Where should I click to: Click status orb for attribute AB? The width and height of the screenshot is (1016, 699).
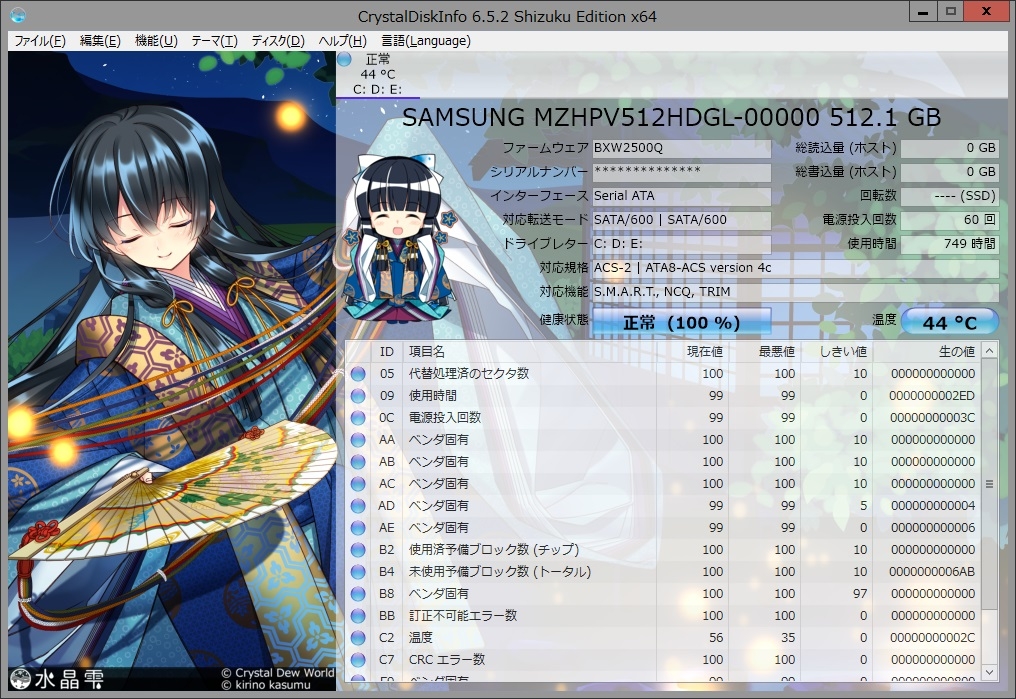[x=358, y=462]
